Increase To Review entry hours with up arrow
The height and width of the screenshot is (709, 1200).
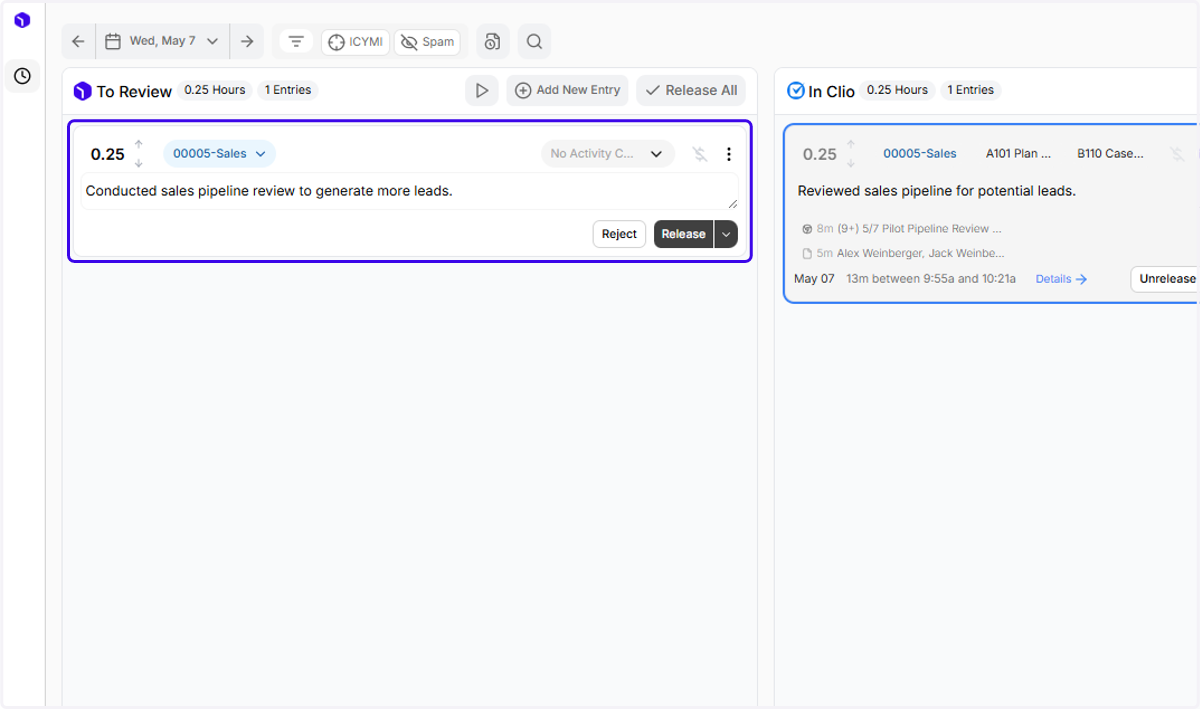point(138,144)
